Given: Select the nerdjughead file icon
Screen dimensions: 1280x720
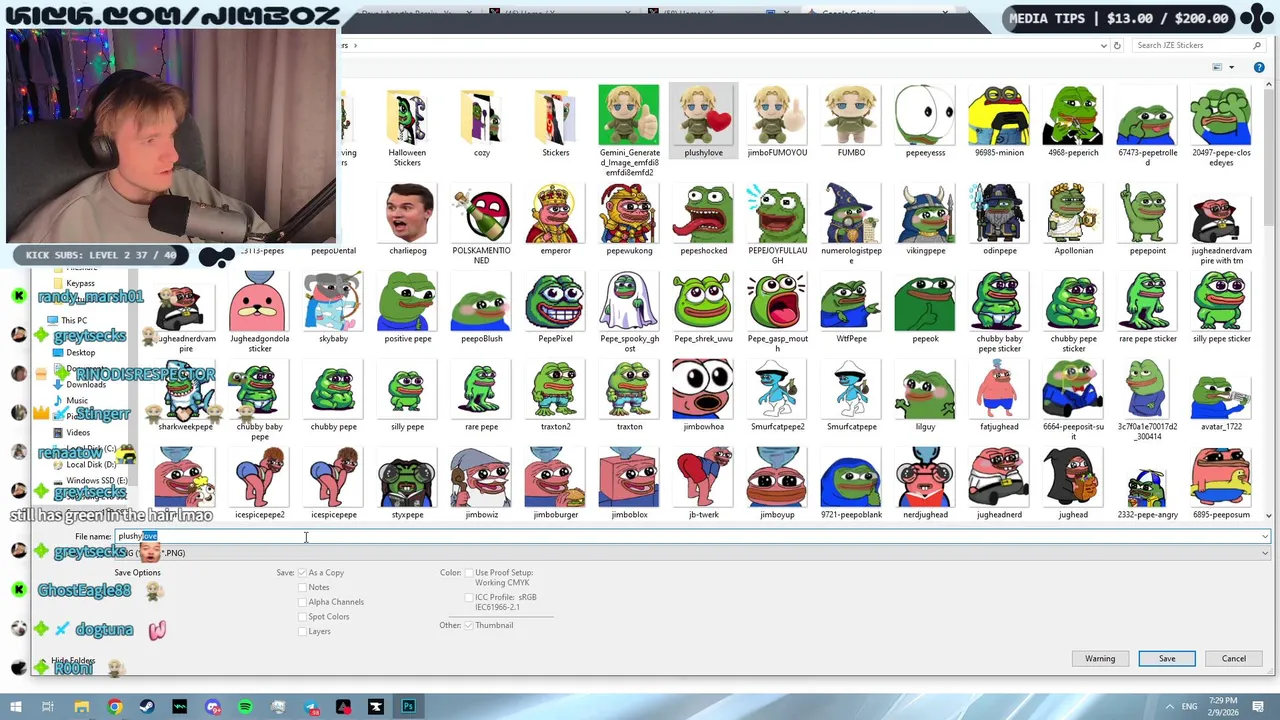Looking at the screenshot, I should [x=925, y=478].
